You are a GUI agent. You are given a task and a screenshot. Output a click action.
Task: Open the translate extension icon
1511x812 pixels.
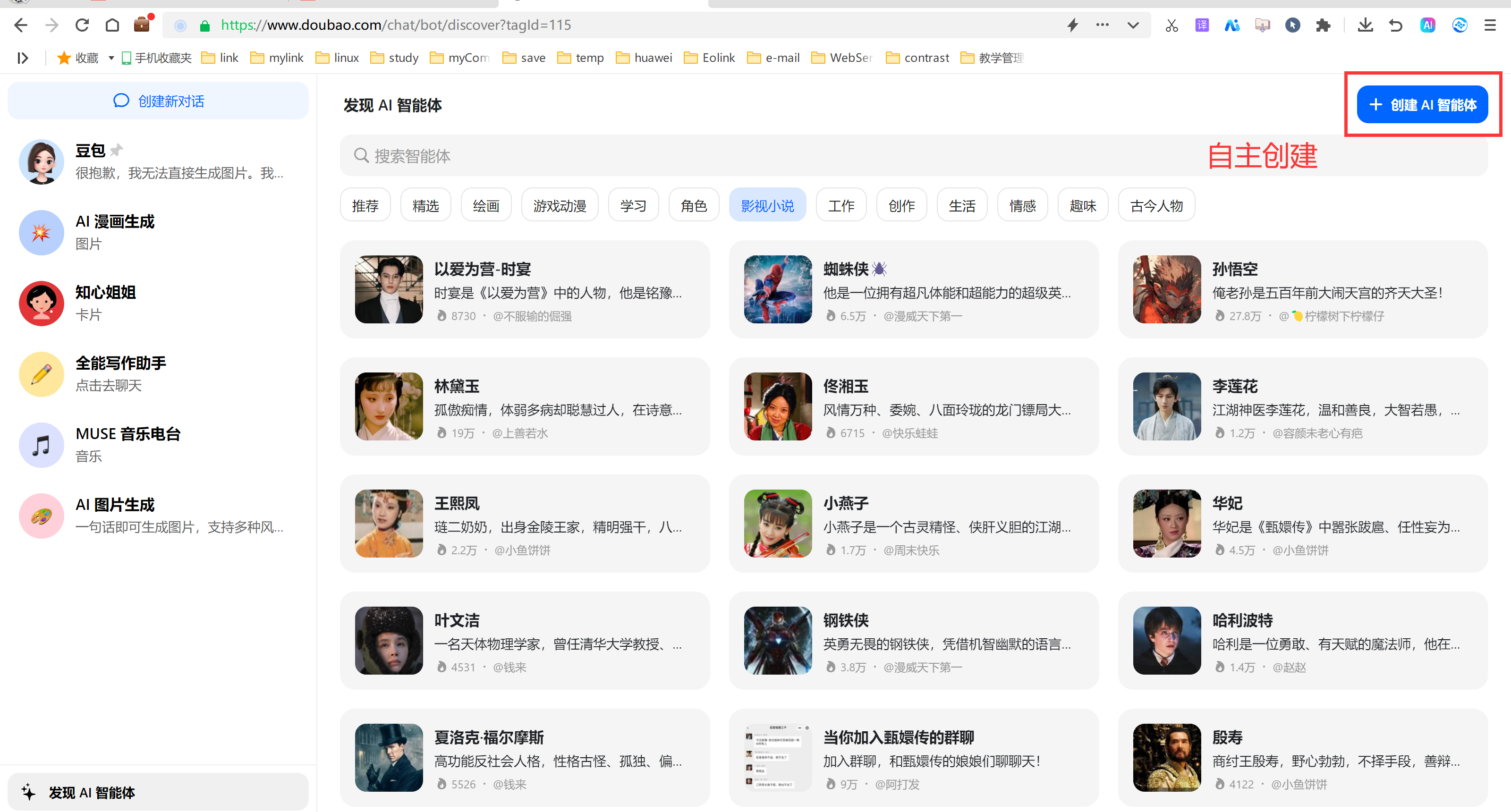1202,25
